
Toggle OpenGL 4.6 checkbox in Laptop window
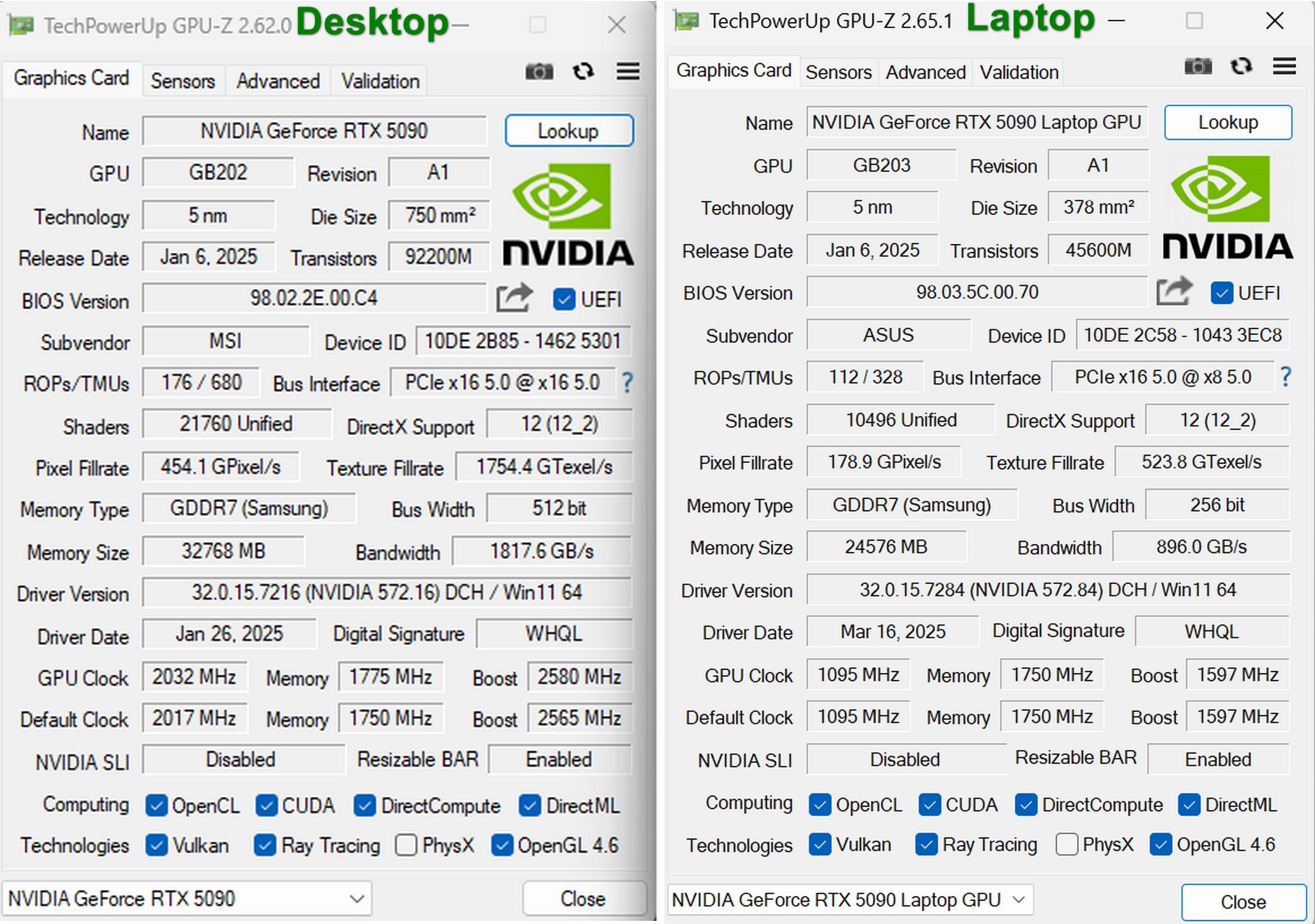coord(1161,844)
